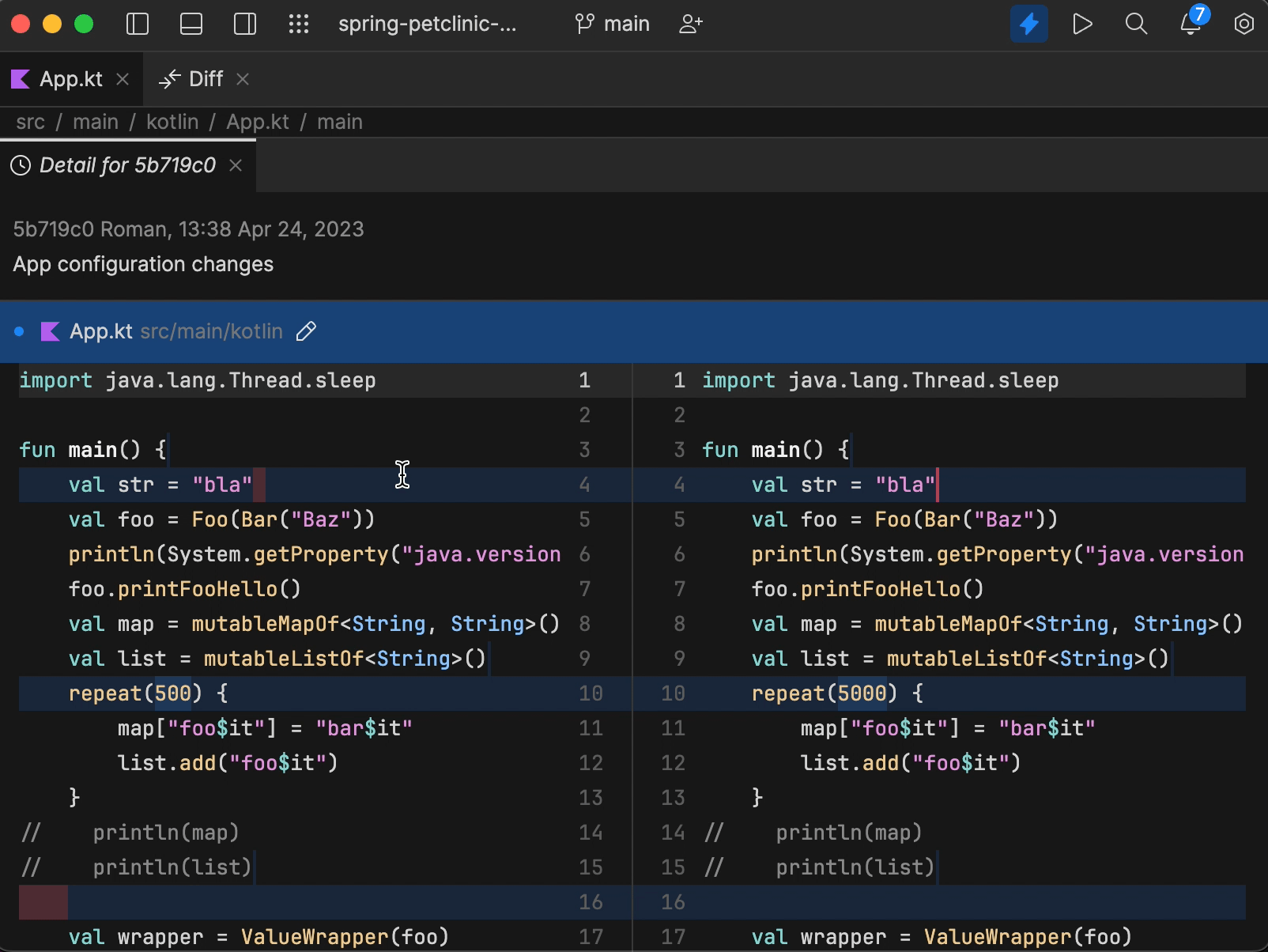Viewport: 1268px width, 952px height.
Task: Open settings hexagon icon
Action: [x=1243, y=24]
